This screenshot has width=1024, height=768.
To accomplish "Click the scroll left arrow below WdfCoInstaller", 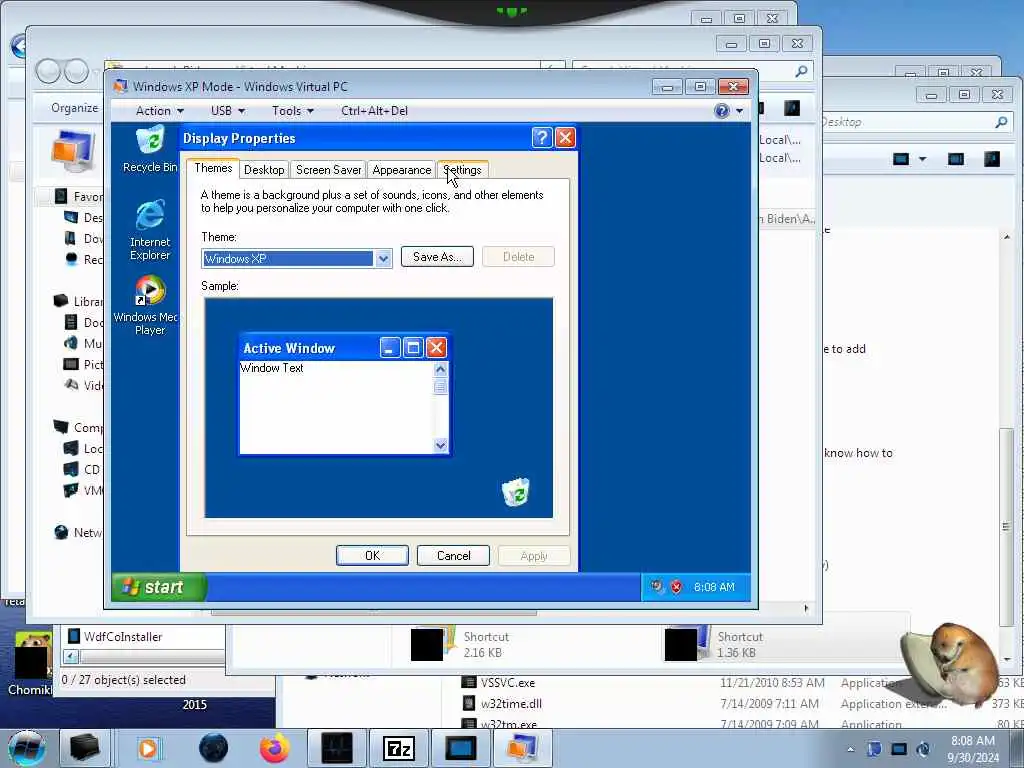I will [71, 656].
